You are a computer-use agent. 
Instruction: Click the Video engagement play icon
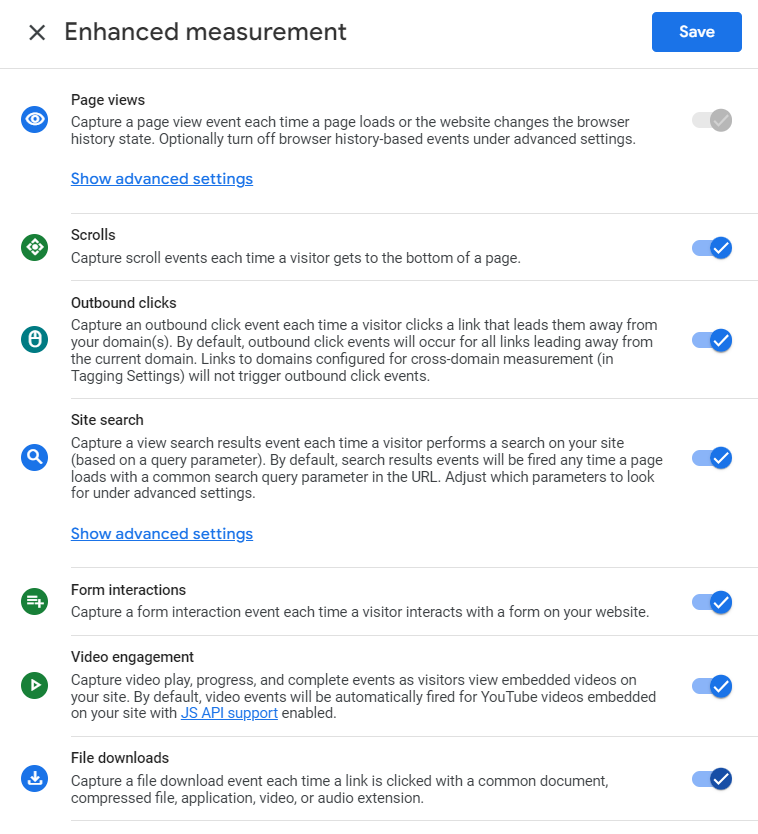[x=35, y=685]
